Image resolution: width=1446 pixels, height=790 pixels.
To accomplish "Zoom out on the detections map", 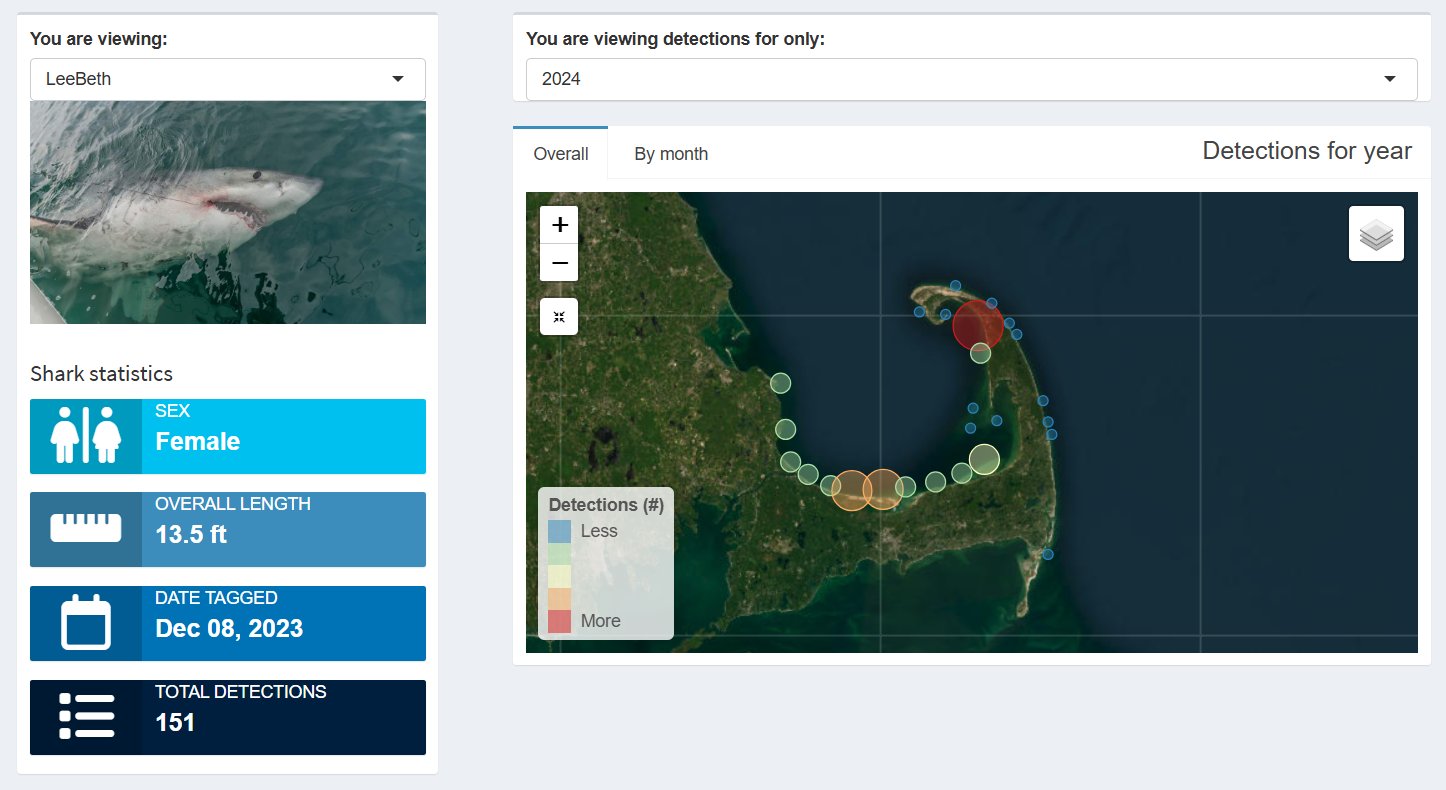I will [559, 263].
